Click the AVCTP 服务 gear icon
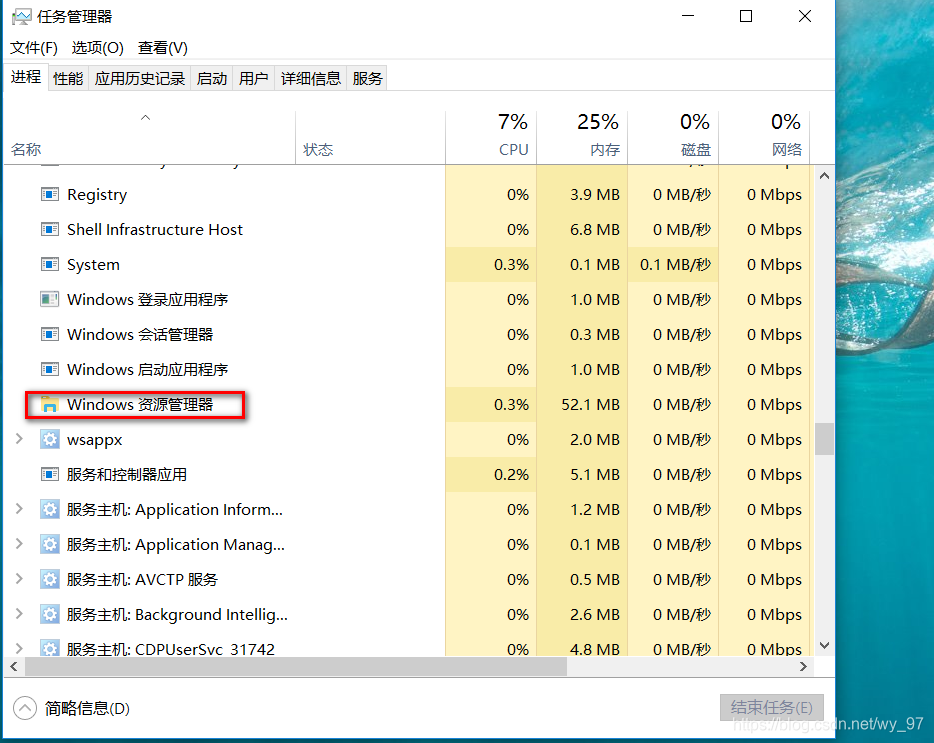 point(49,579)
